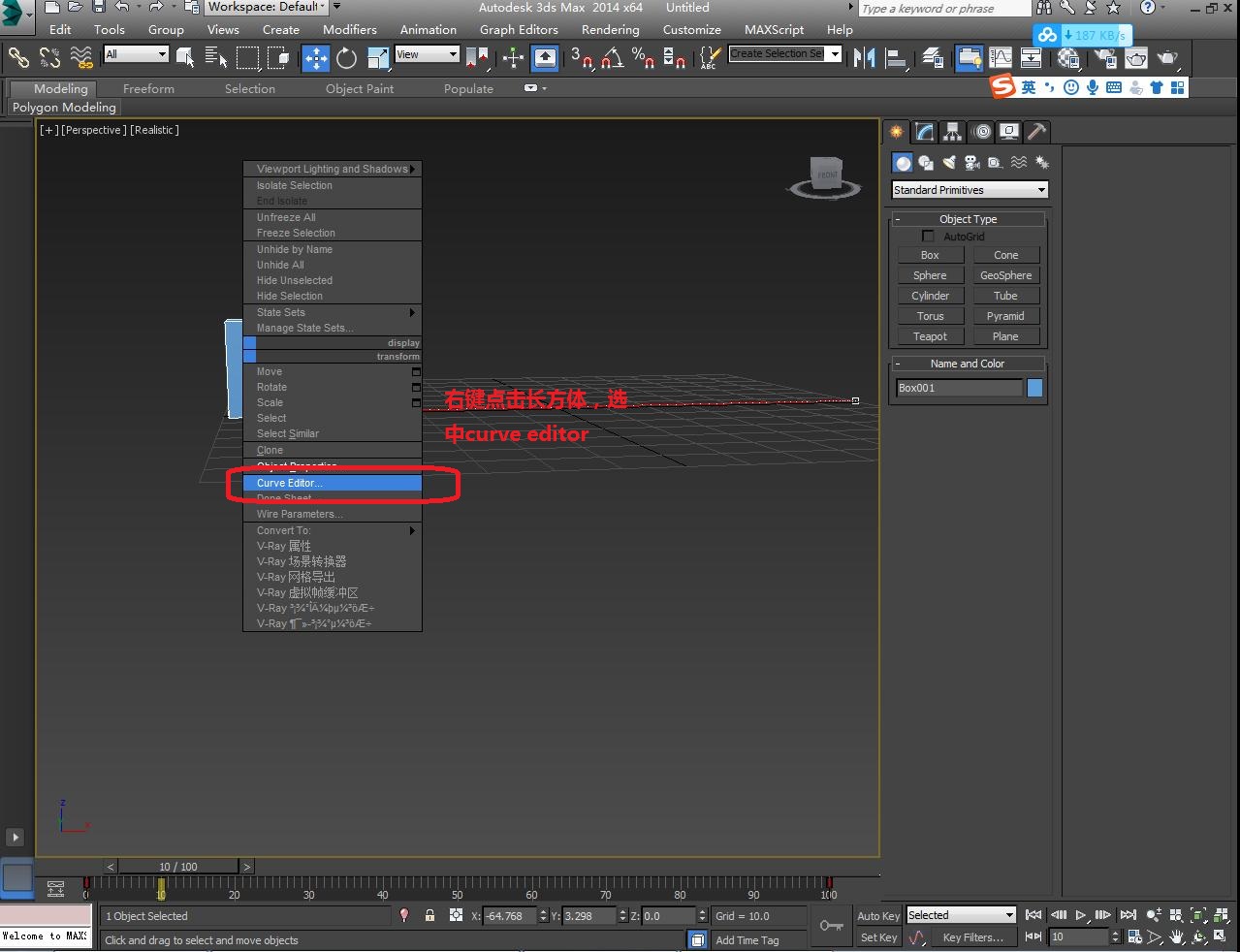
Task: Click the Cylinder primitive button
Action: coord(930,296)
